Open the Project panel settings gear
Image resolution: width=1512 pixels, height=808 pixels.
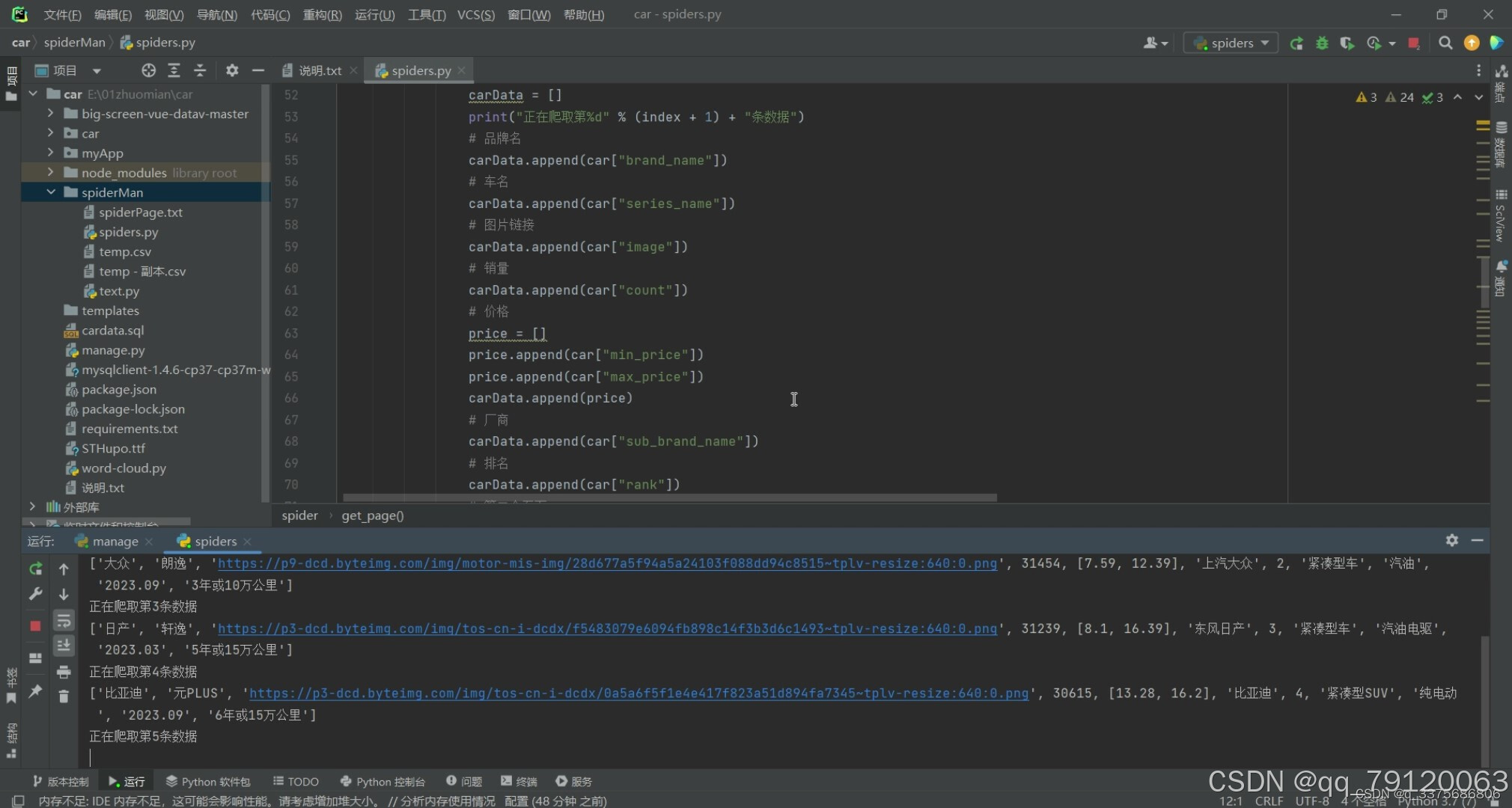[232, 70]
